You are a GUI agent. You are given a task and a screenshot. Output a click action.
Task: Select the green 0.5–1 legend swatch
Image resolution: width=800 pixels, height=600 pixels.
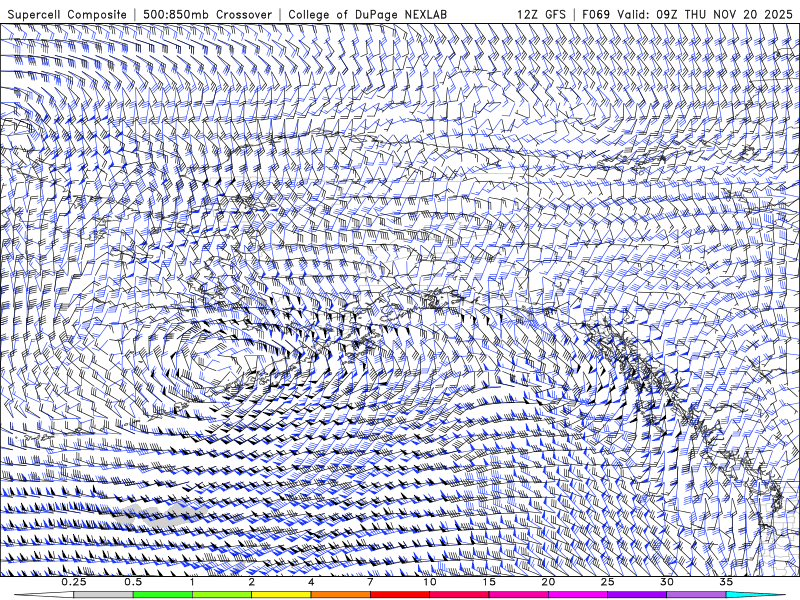(x=163, y=595)
